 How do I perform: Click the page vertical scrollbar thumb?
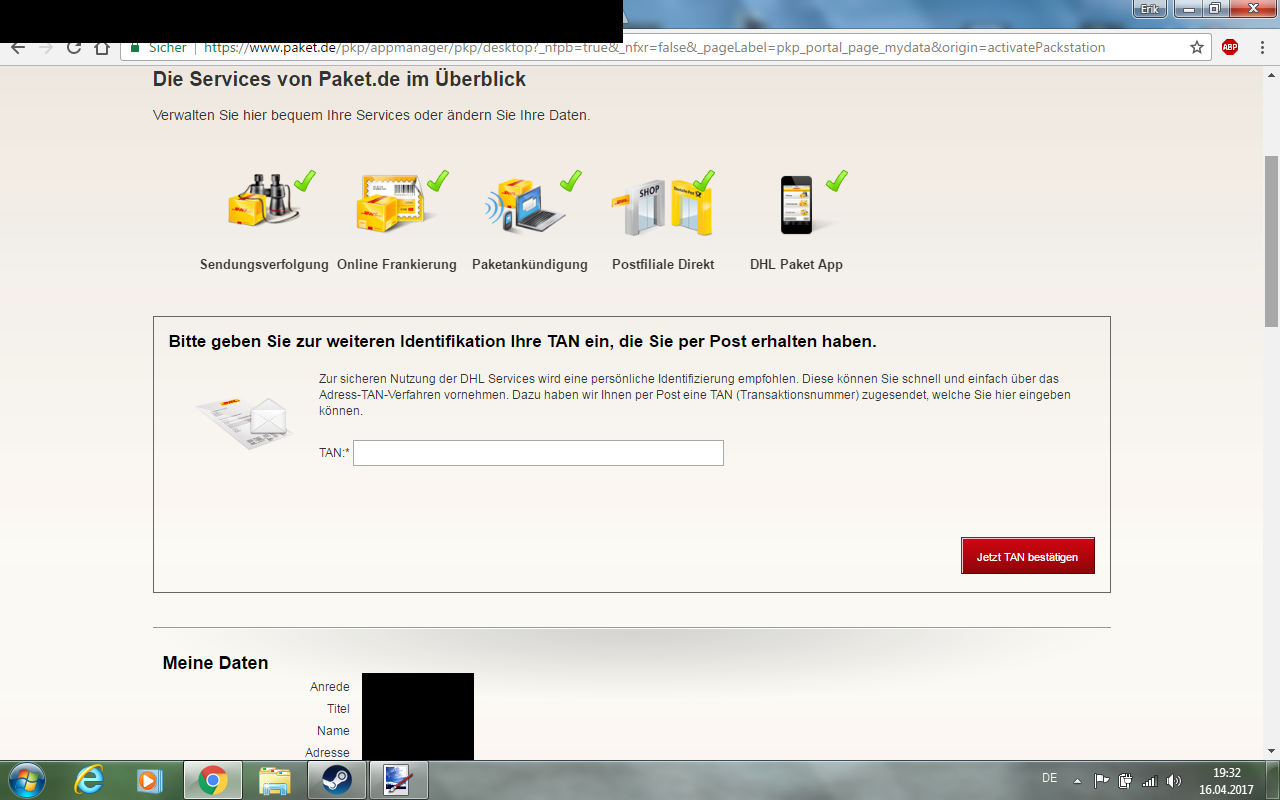point(1271,241)
